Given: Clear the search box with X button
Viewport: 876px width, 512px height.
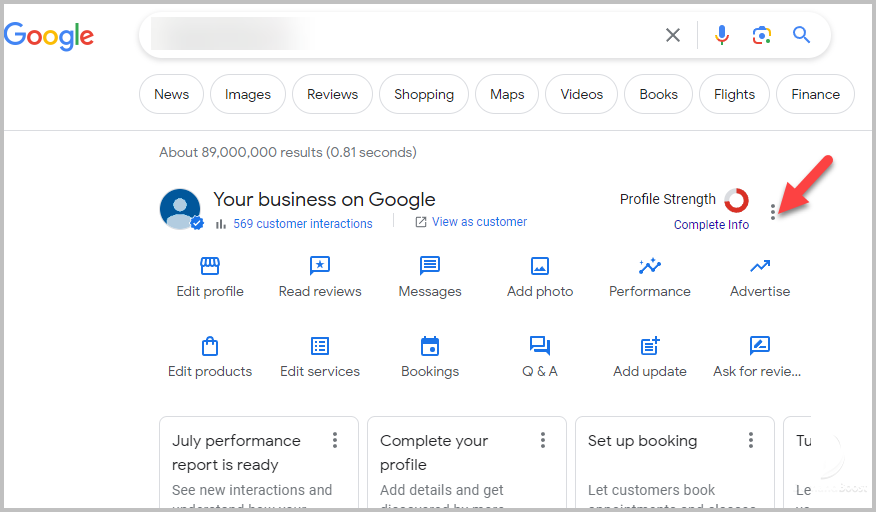Looking at the screenshot, I should [673, 36].
